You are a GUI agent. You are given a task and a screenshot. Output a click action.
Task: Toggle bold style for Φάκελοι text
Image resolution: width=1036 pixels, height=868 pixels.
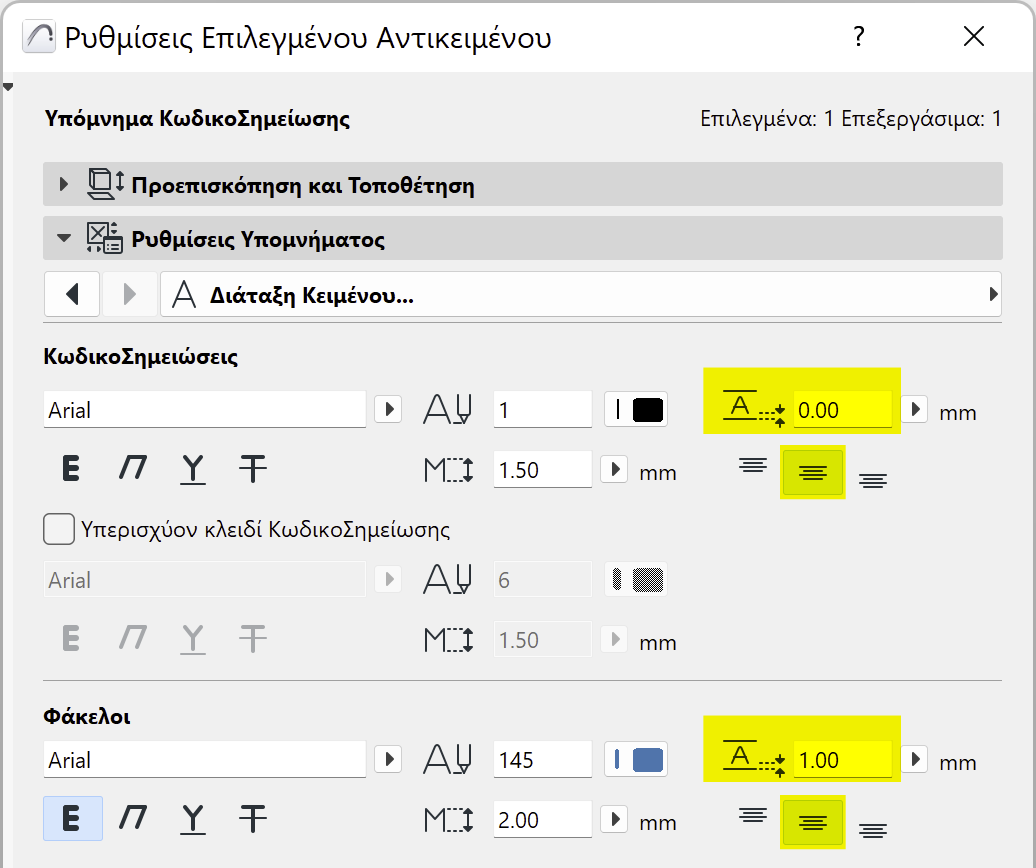[x=72, y=820]
